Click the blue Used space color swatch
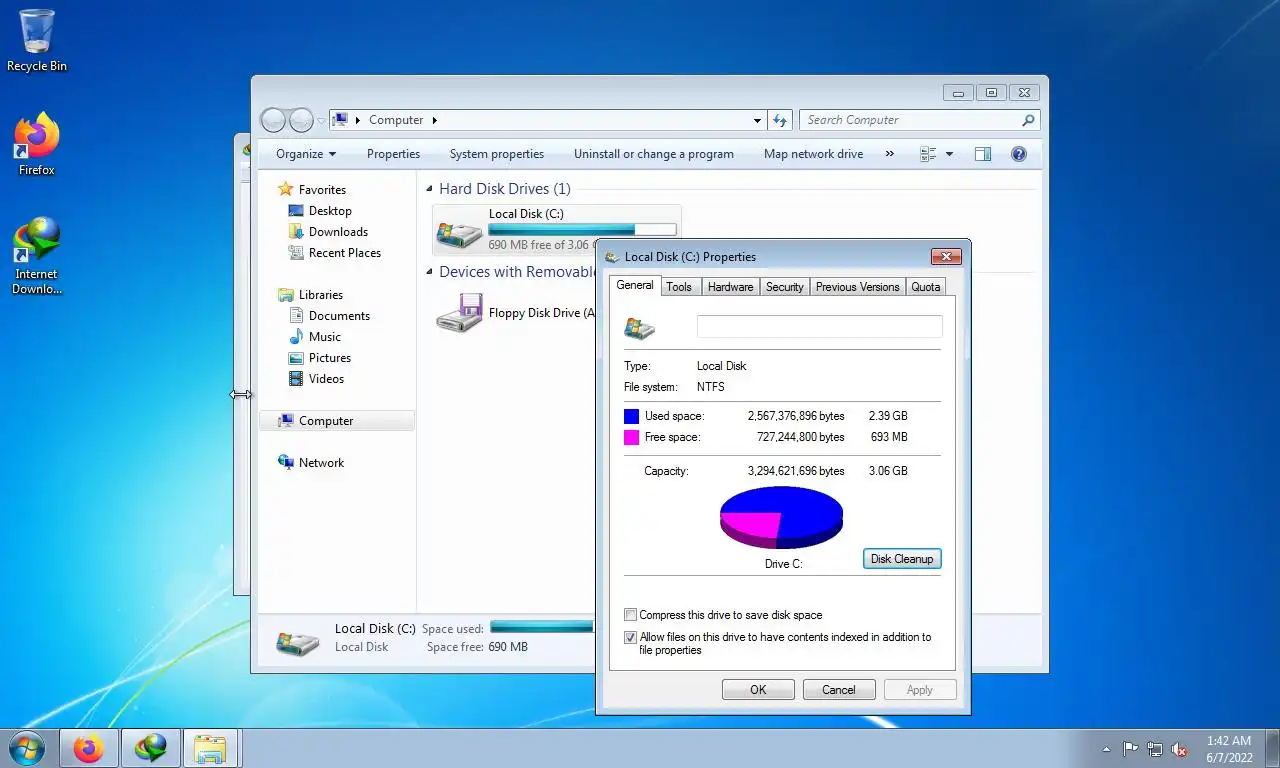This screenshot has width=1280, height=768. [x=631, y=416]
